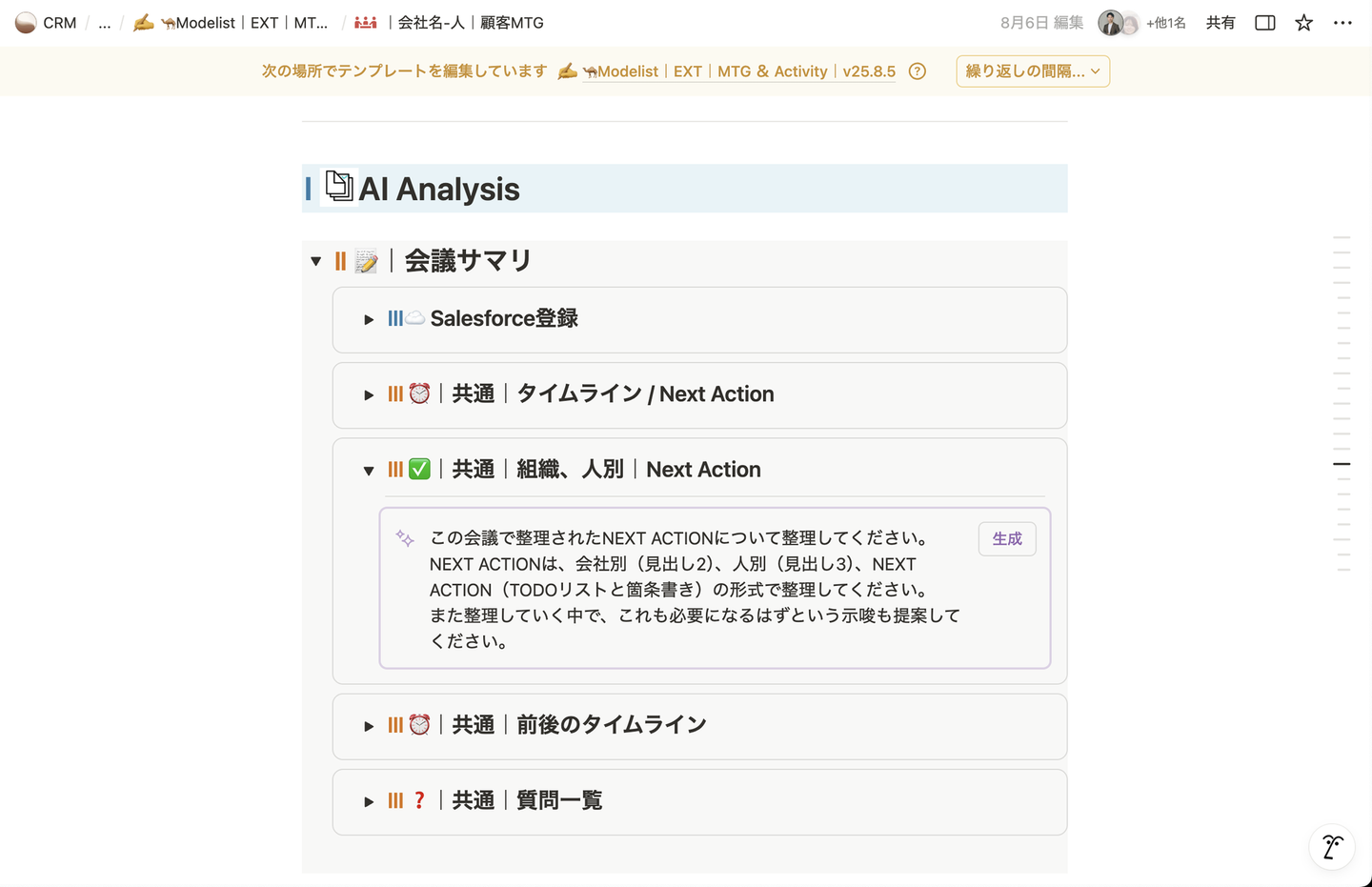Click the 生成 generate button

[x=1007, y=539]
